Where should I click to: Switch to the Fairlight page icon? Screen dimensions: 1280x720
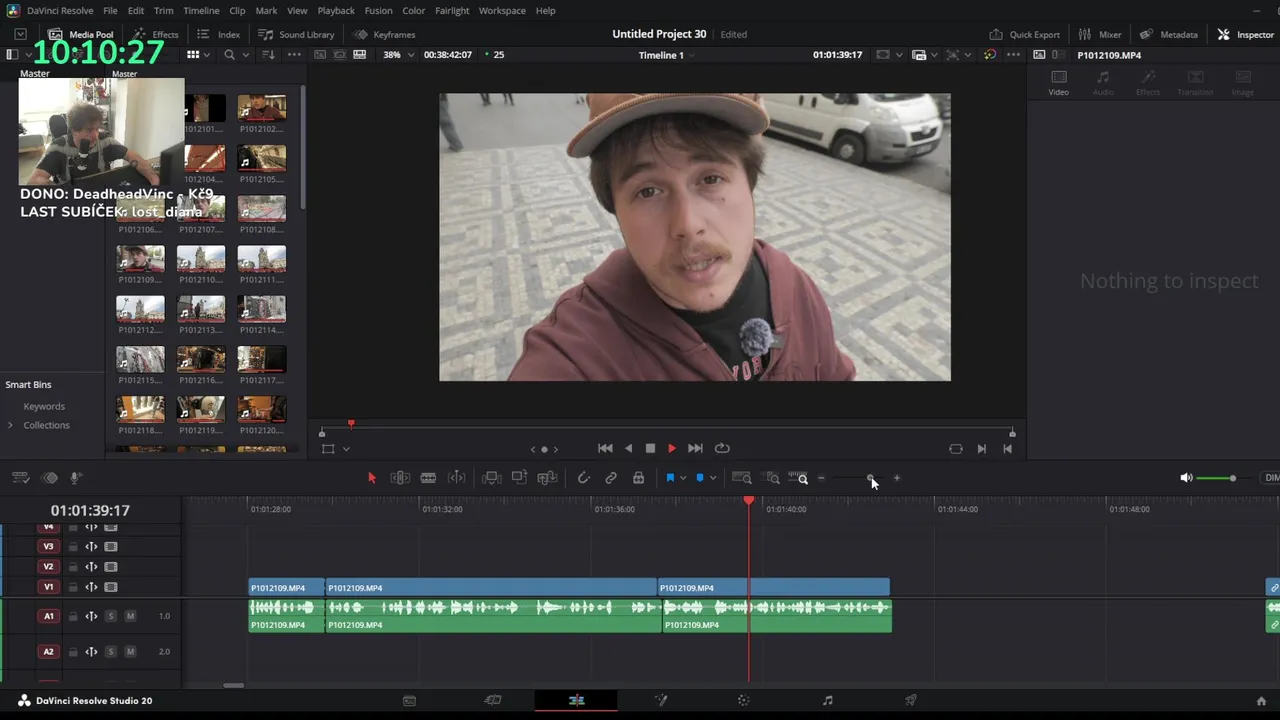pyautogui.click(x=827, y=701)
